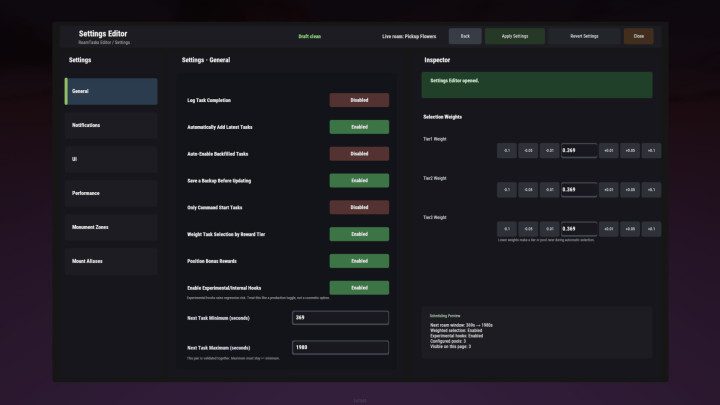The width and height of the screenshot is (720, 405).
Task: Click the Tier3 Weight value field
Action: pos(579,229)
